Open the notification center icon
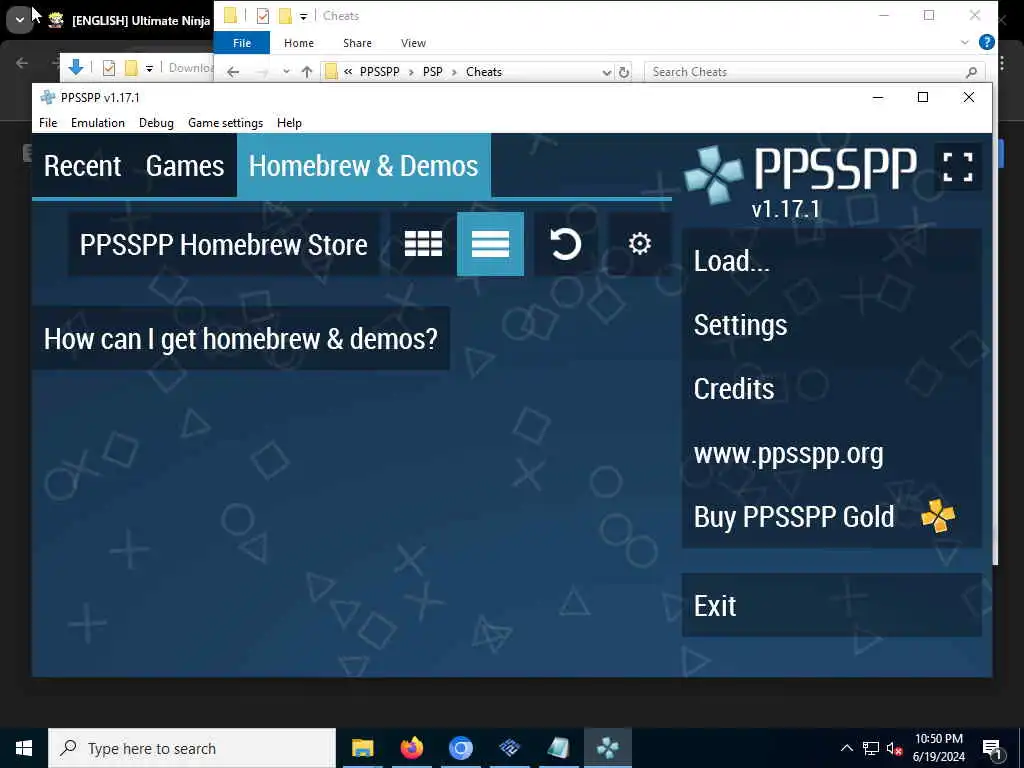The height and width of the screenshot is (768, 1024). click(x=992, y=748)
